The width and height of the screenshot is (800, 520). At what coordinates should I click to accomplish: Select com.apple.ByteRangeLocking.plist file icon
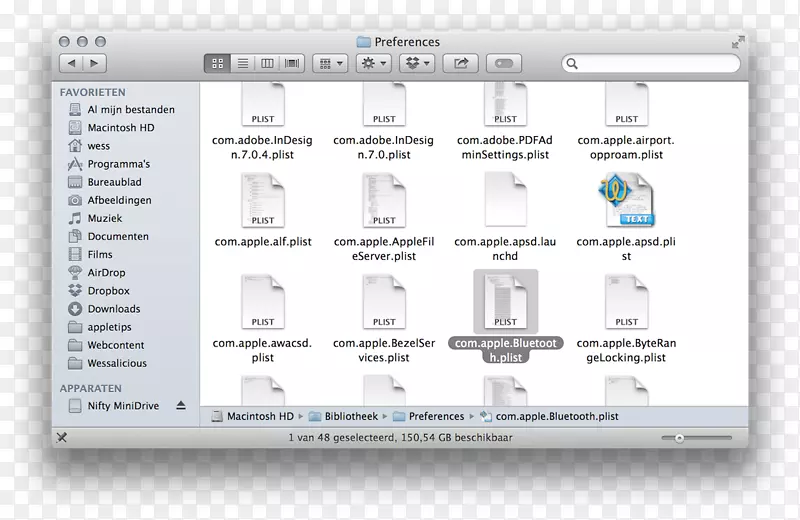click(627, 302)
